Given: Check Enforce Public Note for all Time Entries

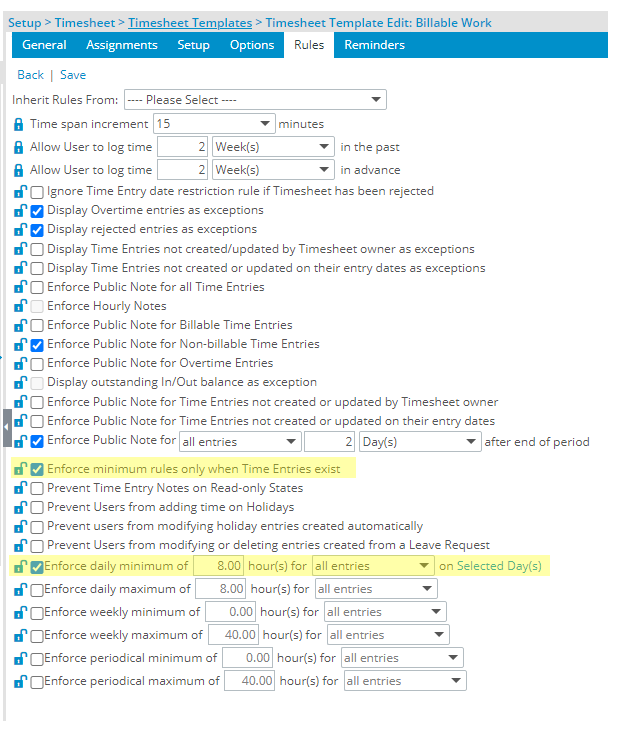Looking at the screenshot, I should pyautogui.click(x=37, y=288).
